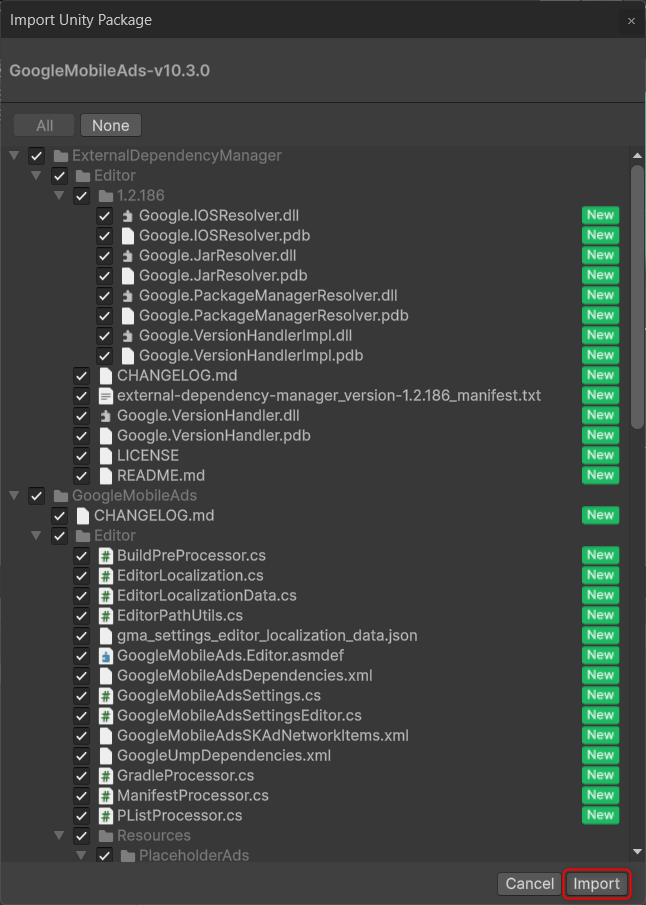The image size is (646, 905).
Task: Collapse the Editor folder under GoogleMobileAds
Action: (x=36, y=536)
